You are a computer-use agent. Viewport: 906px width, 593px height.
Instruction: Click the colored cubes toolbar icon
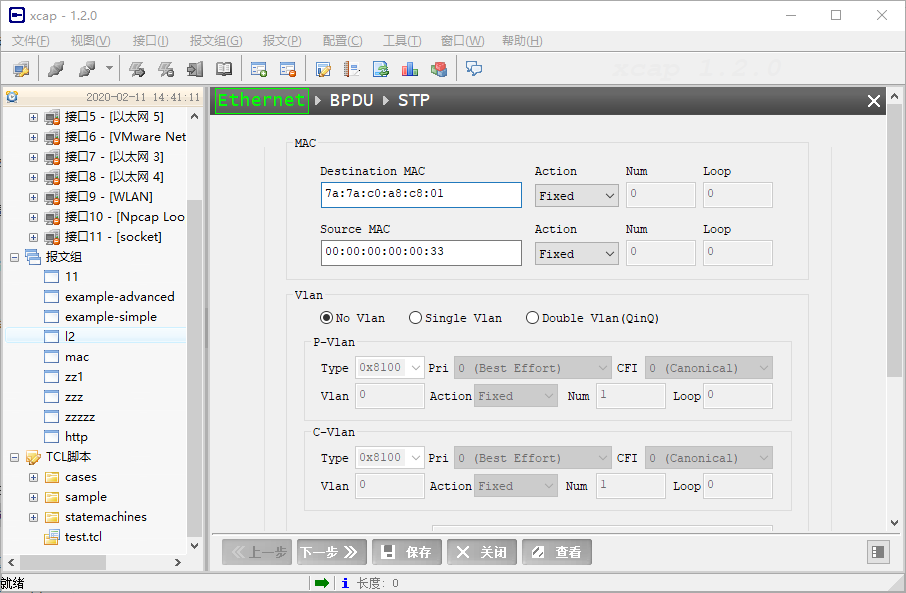click(439, 69)
